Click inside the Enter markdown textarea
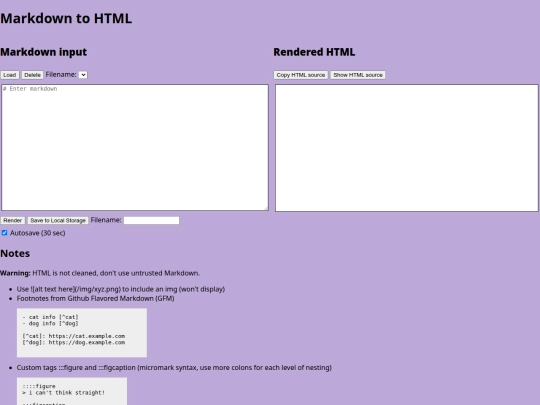The image size is (540, 405). click(x=135, y=147)
